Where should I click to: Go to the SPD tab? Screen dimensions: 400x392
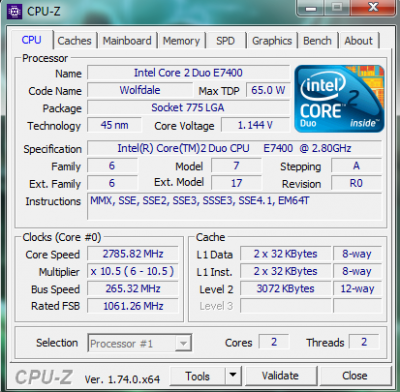click(x=225, y=41)
